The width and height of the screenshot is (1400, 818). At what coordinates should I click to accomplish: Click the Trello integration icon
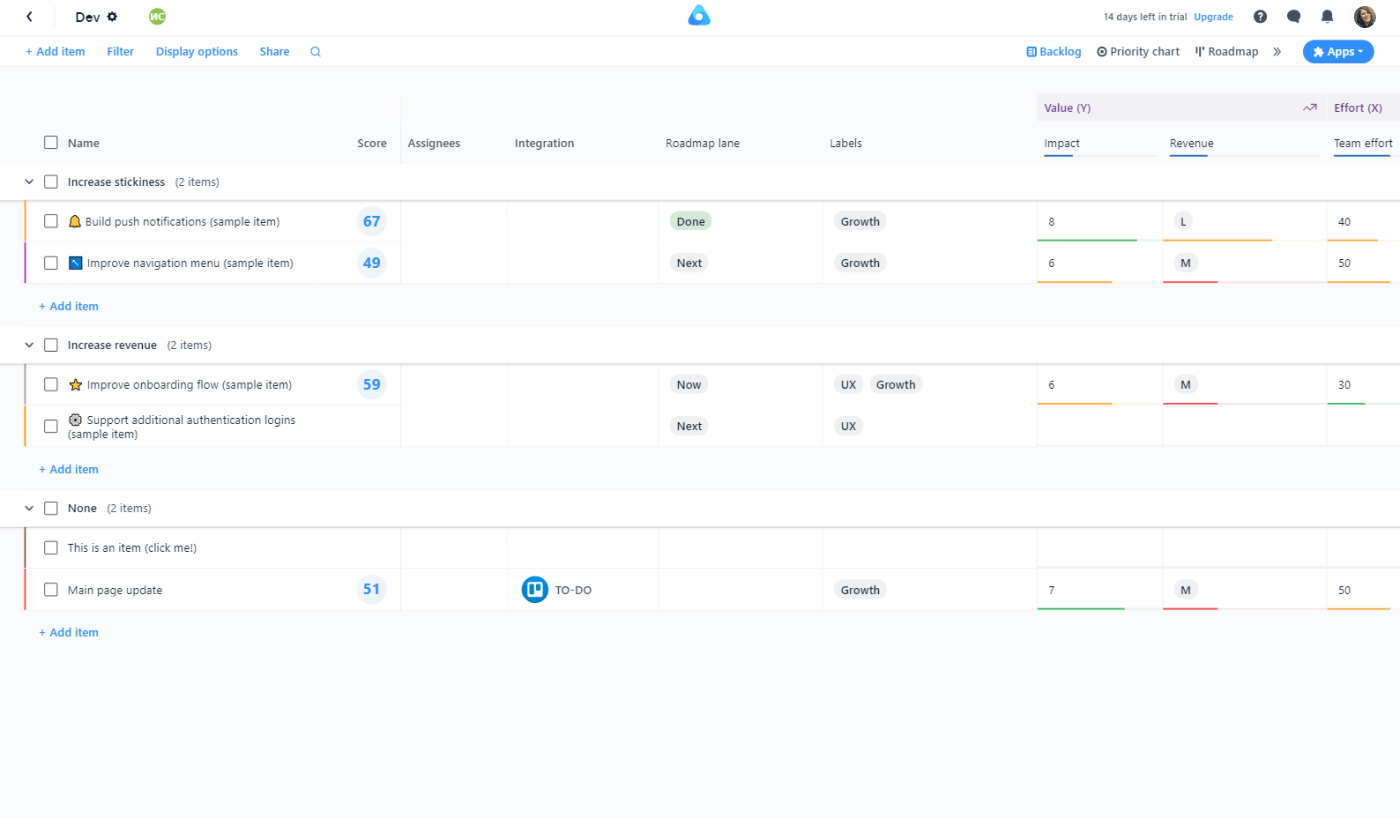click(x=534, y=590)
